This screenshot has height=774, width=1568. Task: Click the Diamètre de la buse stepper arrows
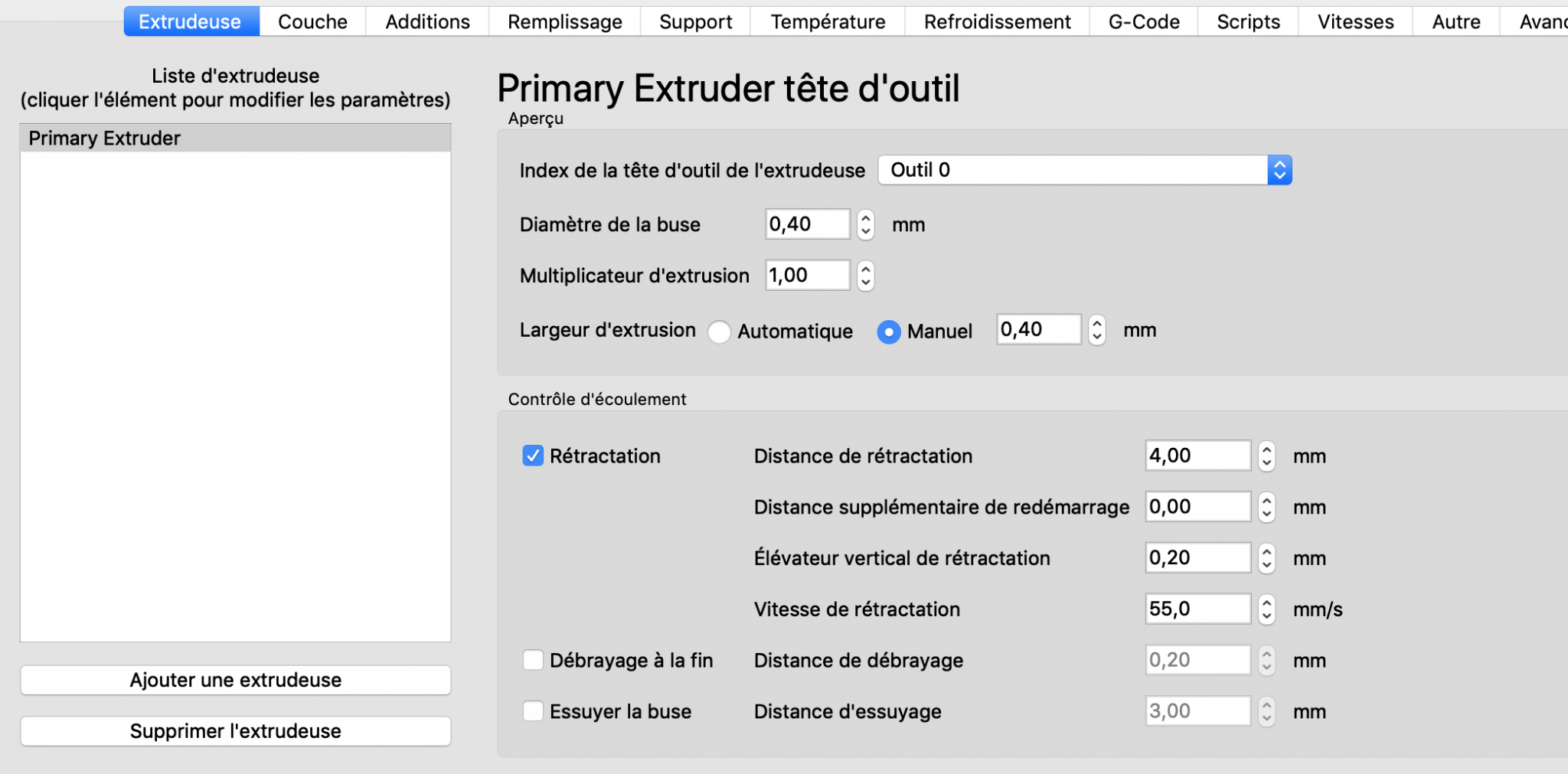(866, 224)
